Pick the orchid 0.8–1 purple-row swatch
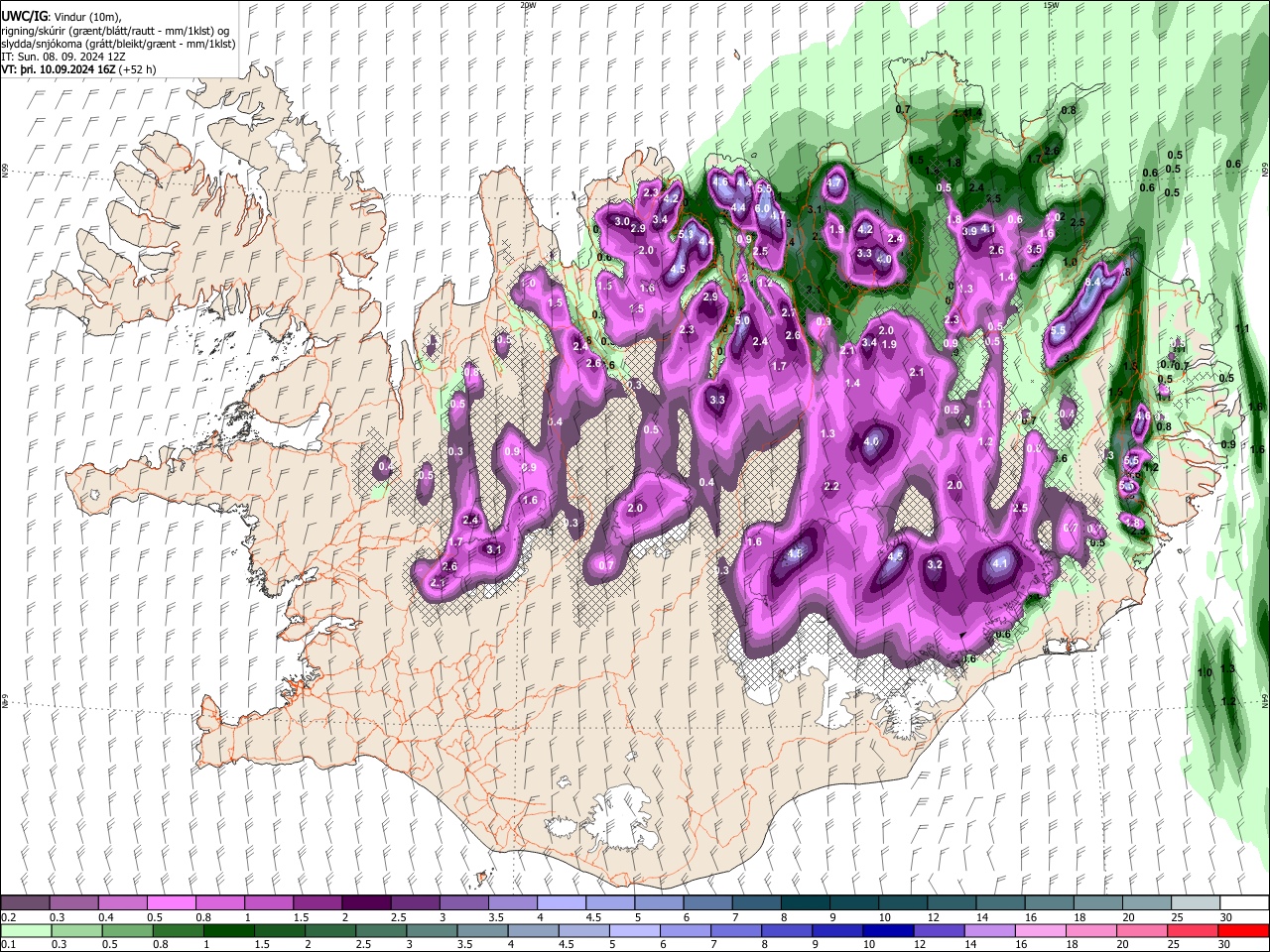The height and width of the screenshot is (952, 1270). click(219, 903)
